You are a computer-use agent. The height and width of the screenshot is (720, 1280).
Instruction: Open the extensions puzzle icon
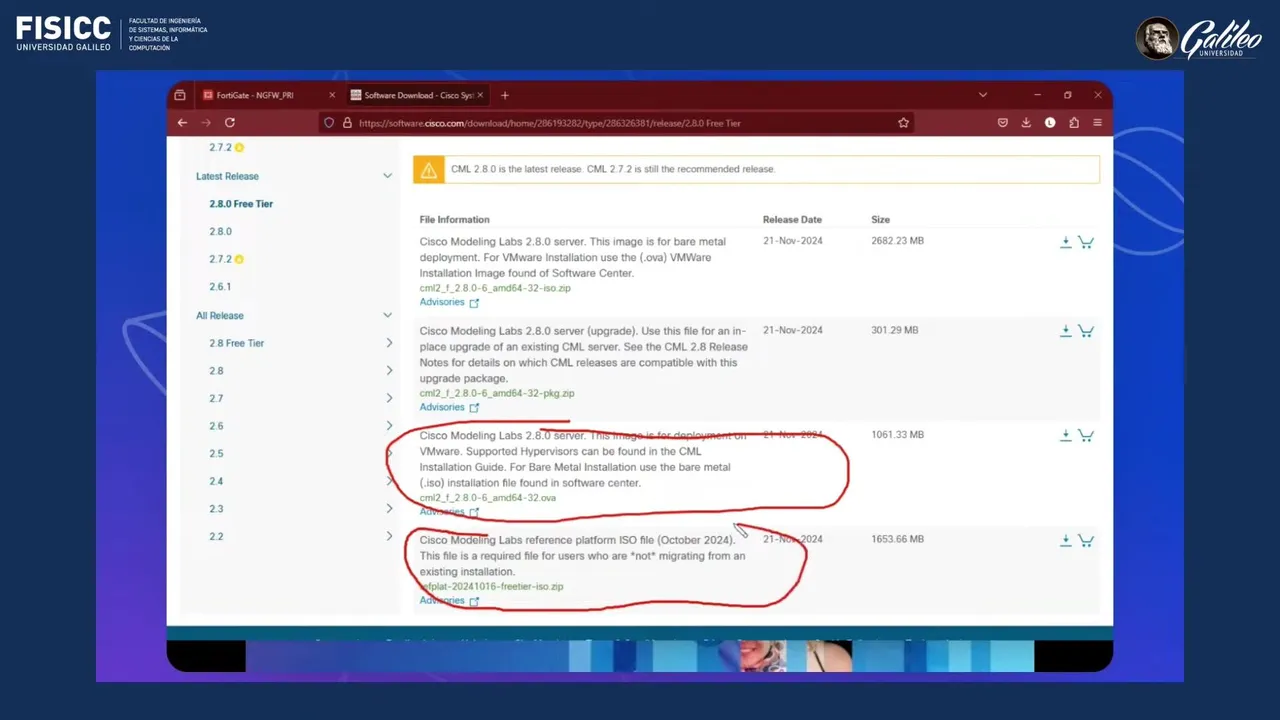point(1074,123)
